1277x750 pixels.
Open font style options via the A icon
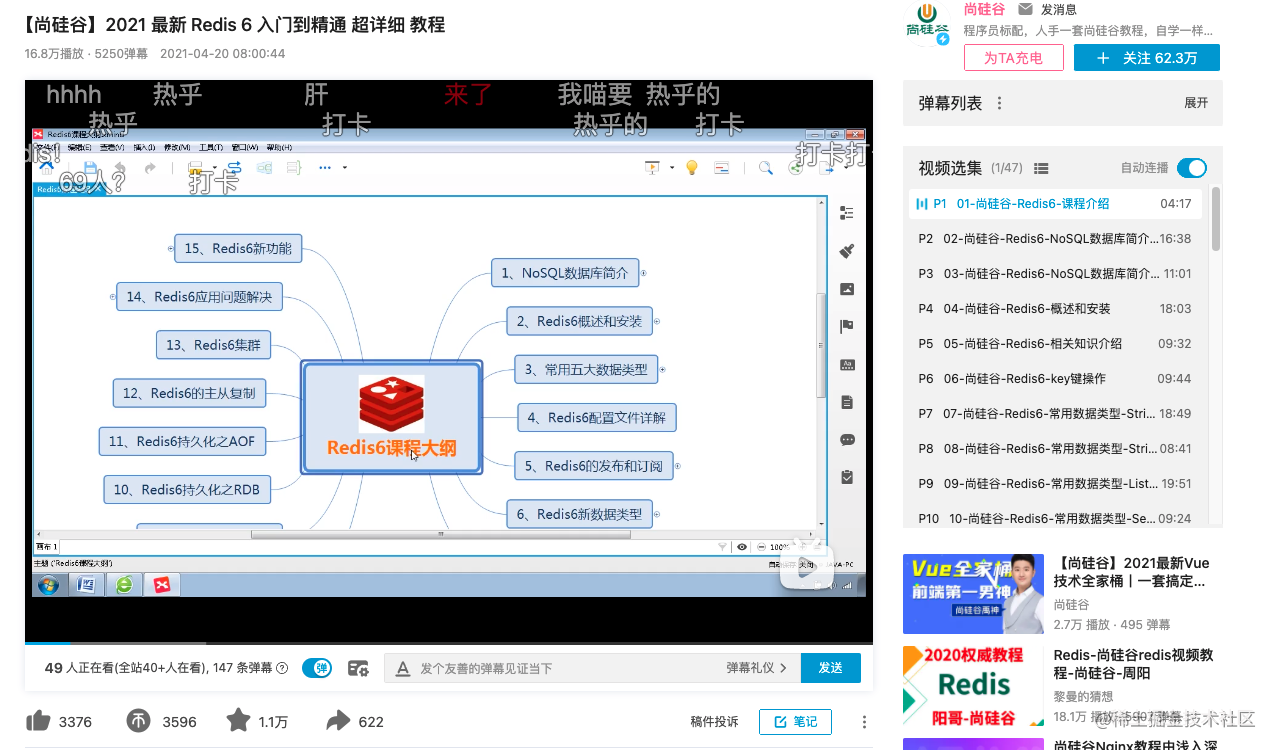pyautogui.click(x=402, y=668)
